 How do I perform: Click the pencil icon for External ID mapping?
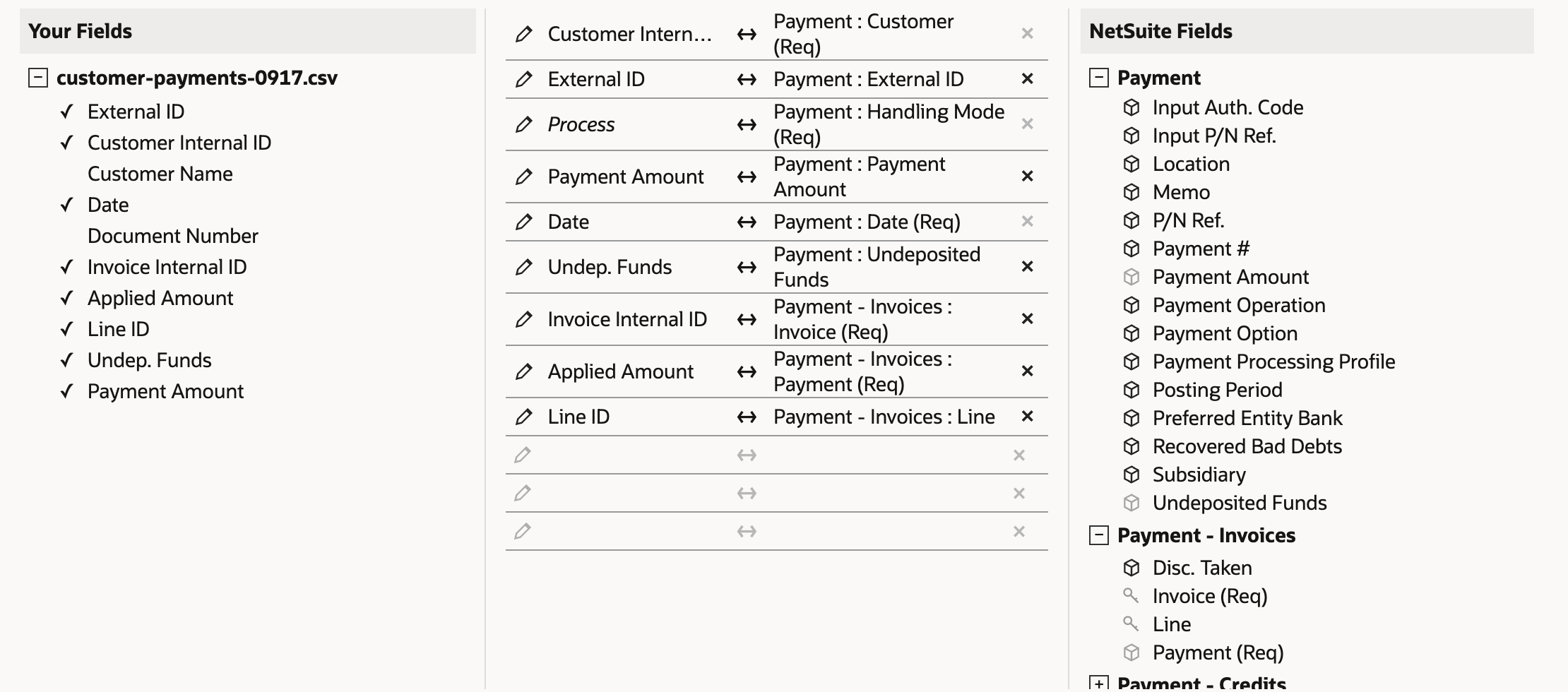coord(523,79)
